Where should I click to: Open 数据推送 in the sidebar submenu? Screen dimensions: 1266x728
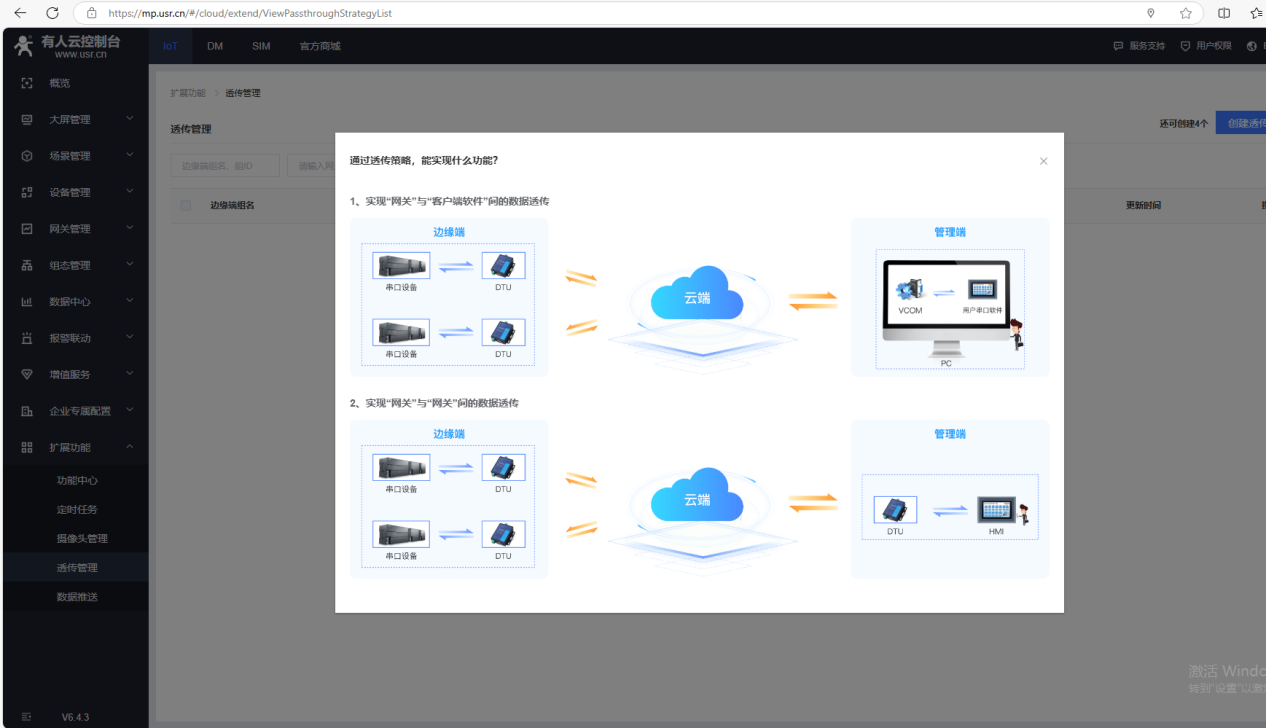(x=77, y=597)
